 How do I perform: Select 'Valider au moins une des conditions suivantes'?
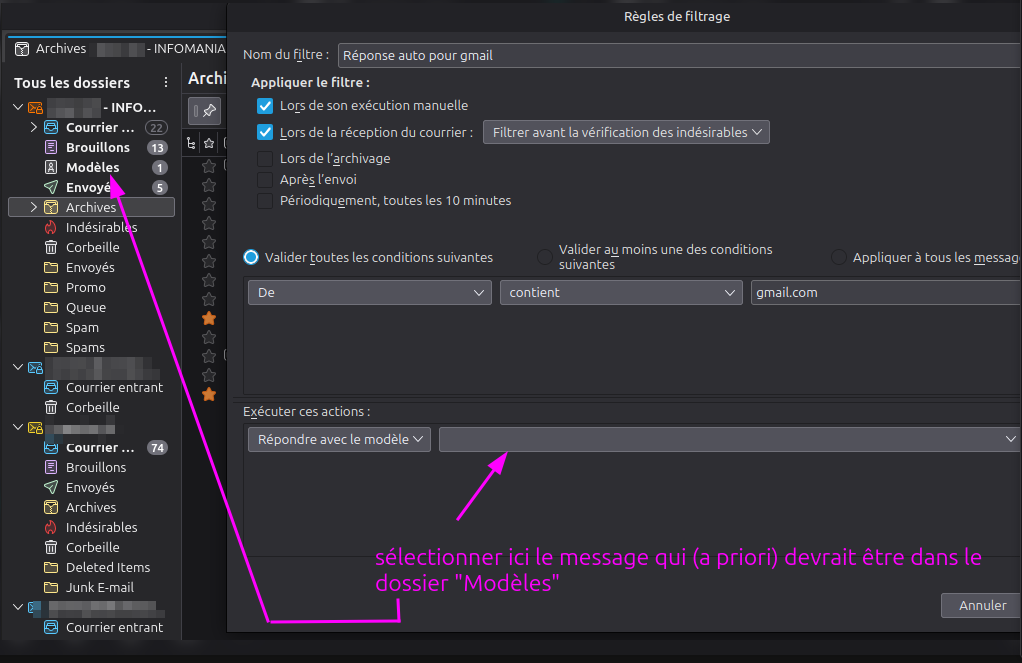pos(545,257)
